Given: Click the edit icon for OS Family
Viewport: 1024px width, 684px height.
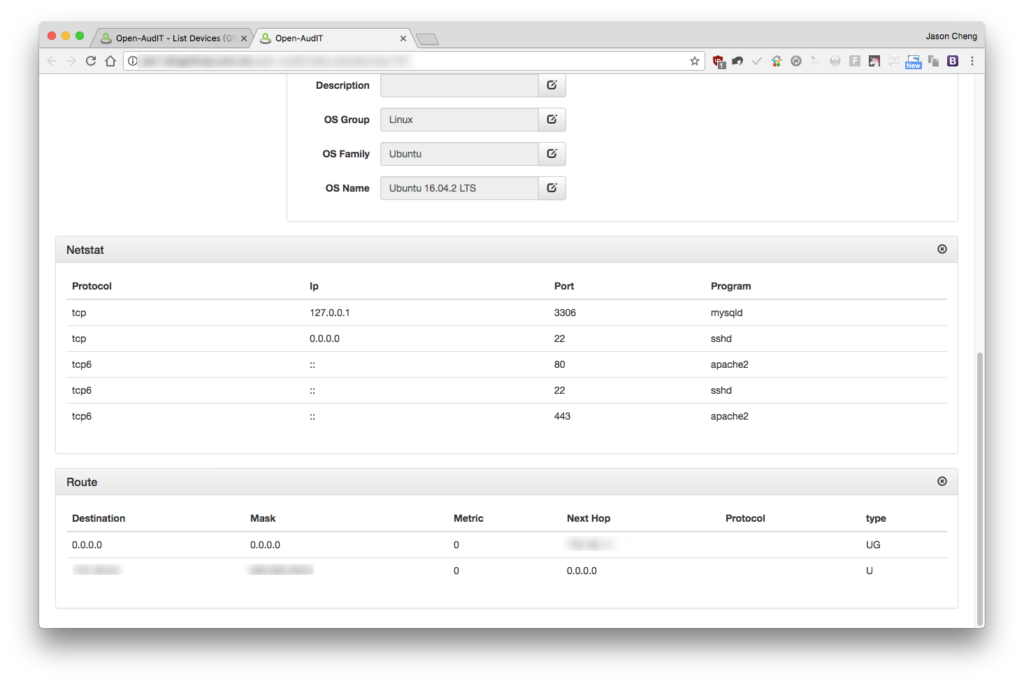Looking at the screenshot, I should click(552, 154).
